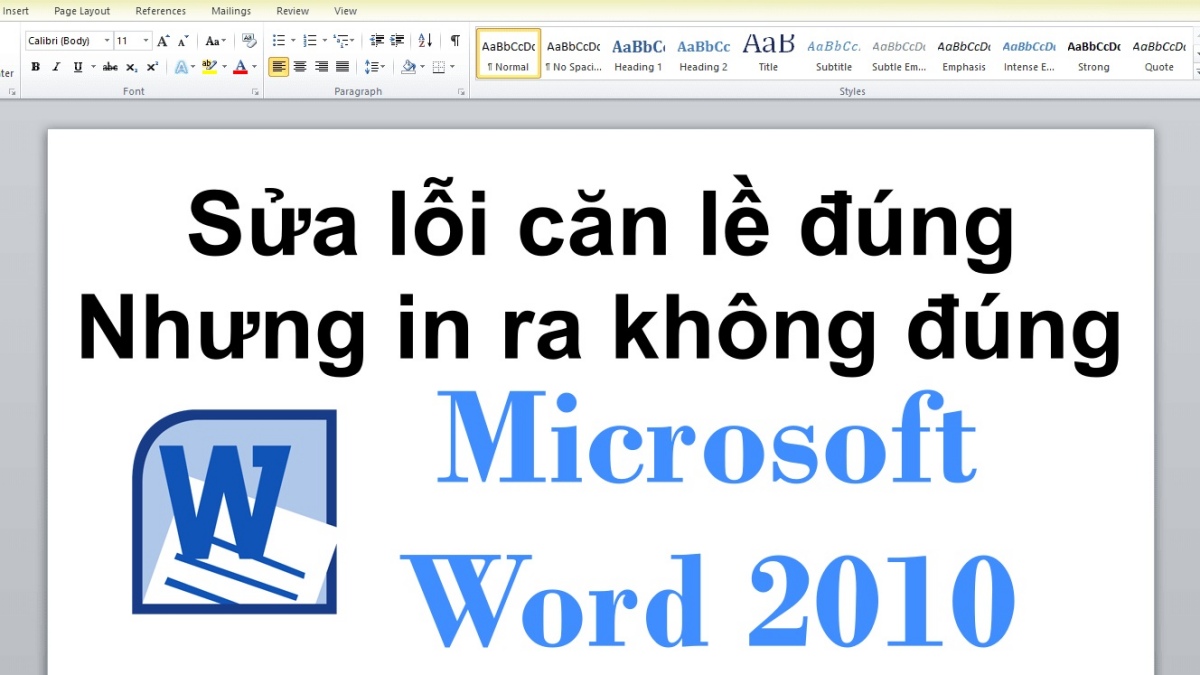Screen dimensions: 1200x675
Task: Click the 'Word 2010' blue text
Action: [708, 601]
